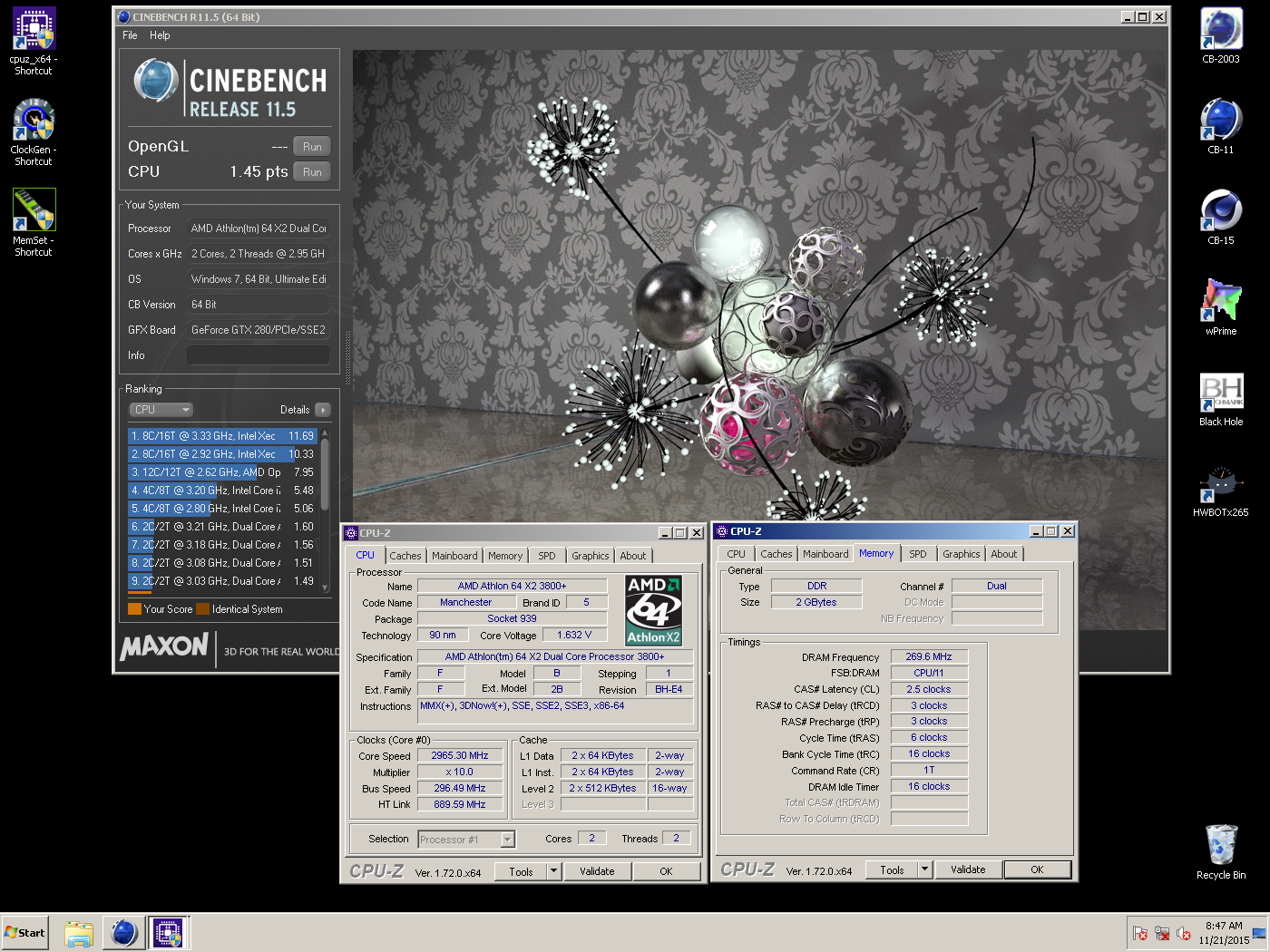Open the Cinebench Help menu

(160, 35)
